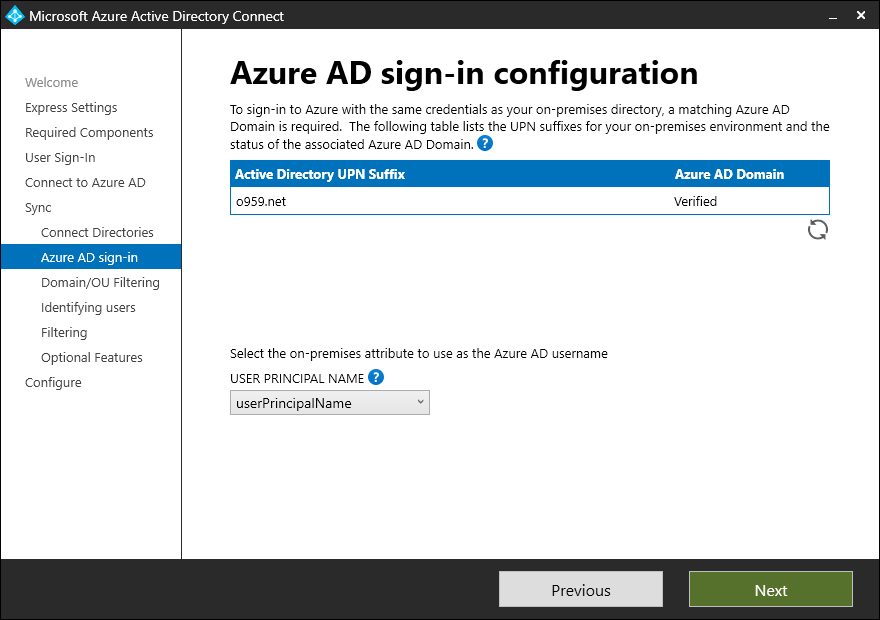Select Express Settings in the sidebar
The height and width of the screenshot is (620, 880).
coord(71,107)
